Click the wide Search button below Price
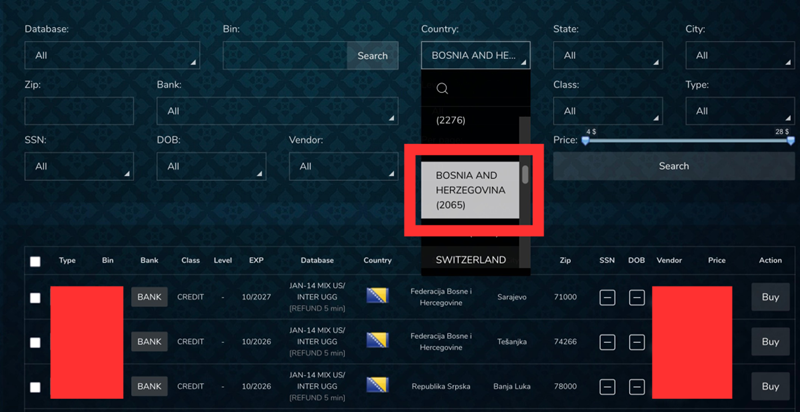800x412 pixels. [x=673, y=166]
